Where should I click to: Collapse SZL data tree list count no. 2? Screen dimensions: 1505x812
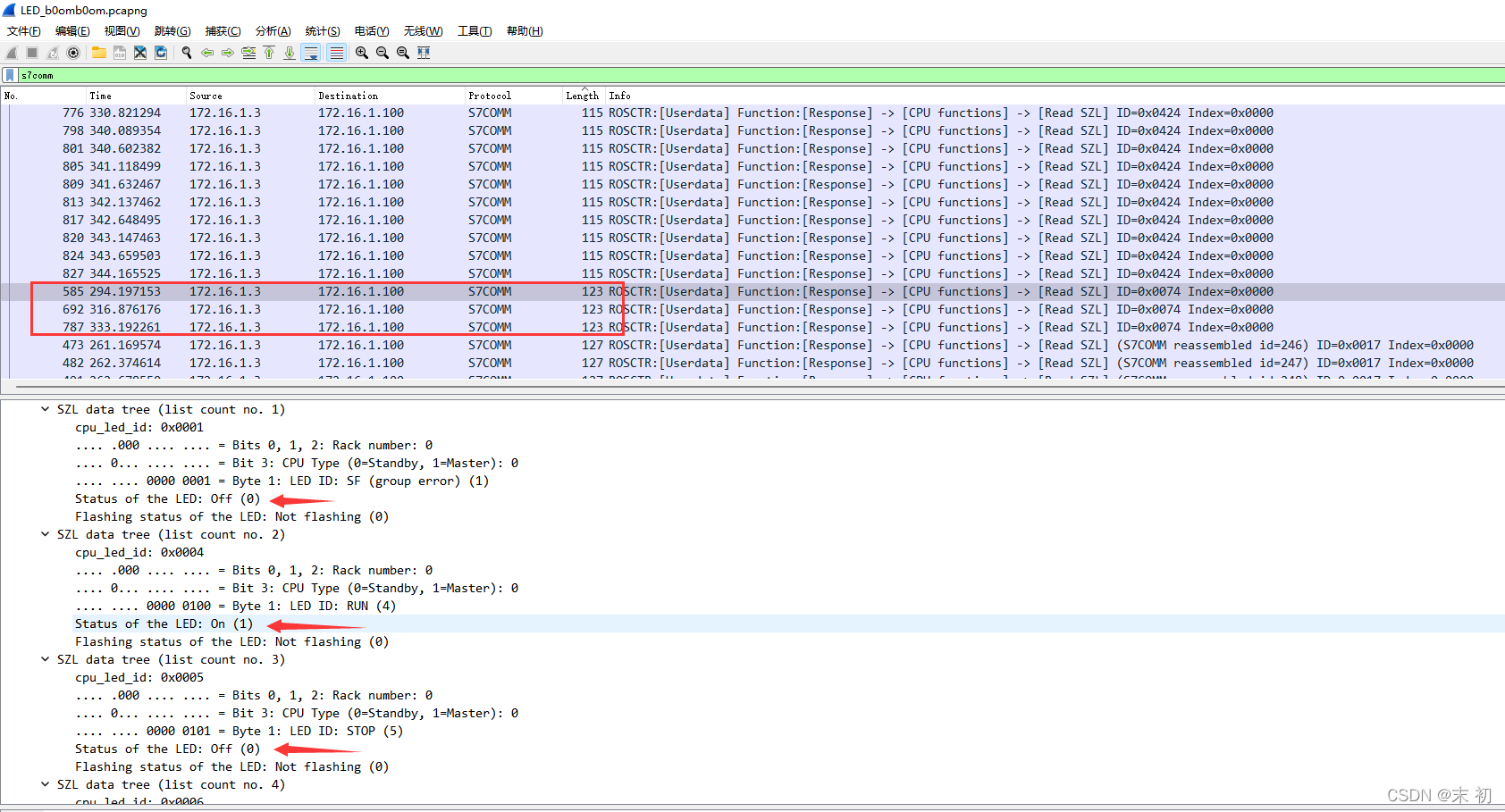coord(45,534)
